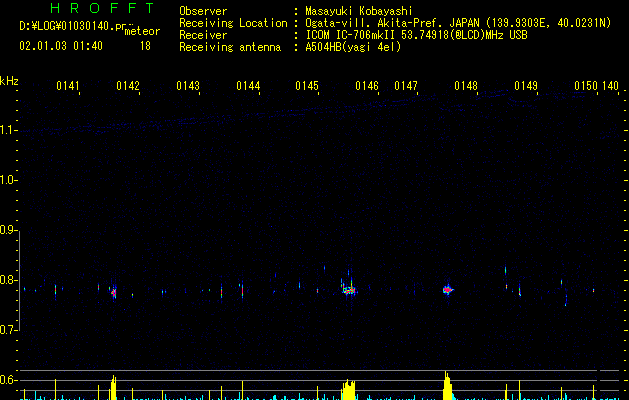The width and height of the screenshot is (629, 400).
Task: Click the 0144 time marker
Action: coord(248,86)
